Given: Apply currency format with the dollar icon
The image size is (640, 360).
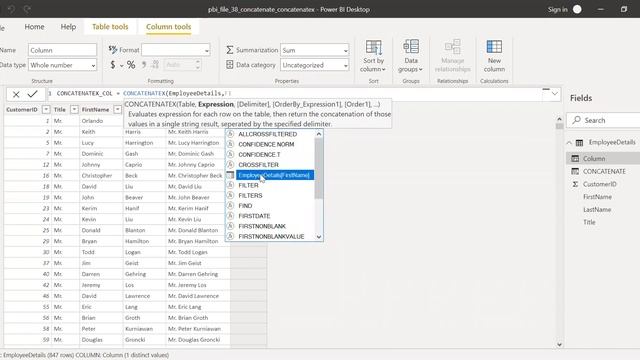Looking at the screenshot, I should [x=113, y=65].
